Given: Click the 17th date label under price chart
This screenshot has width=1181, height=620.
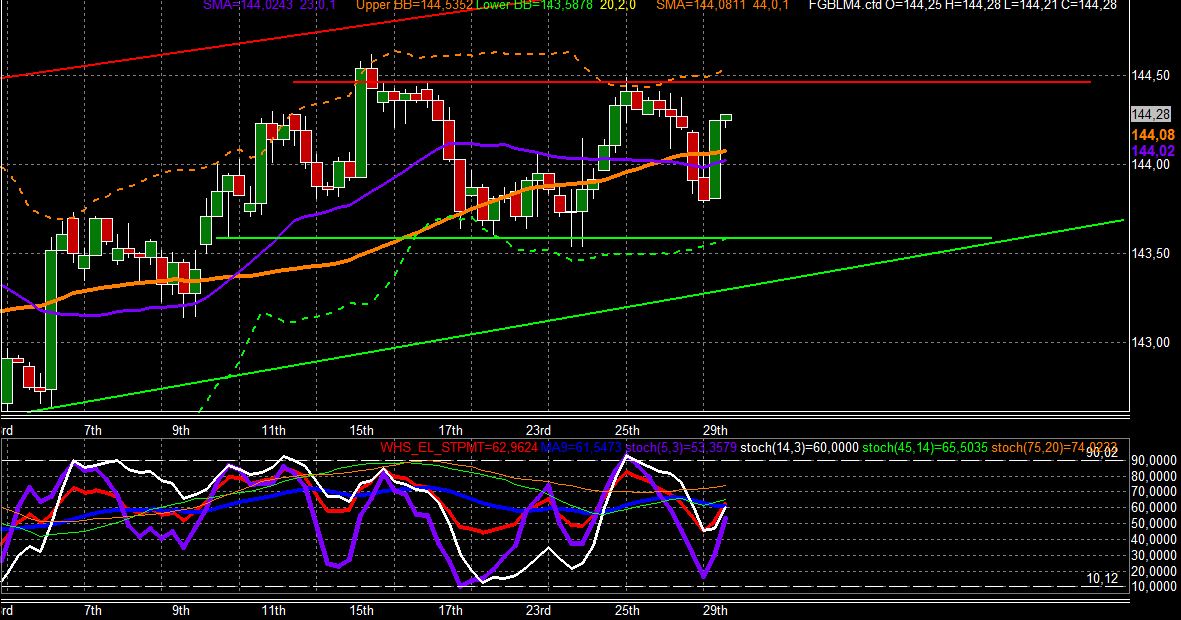Looking at the screenshot, I should click(450, 430).
